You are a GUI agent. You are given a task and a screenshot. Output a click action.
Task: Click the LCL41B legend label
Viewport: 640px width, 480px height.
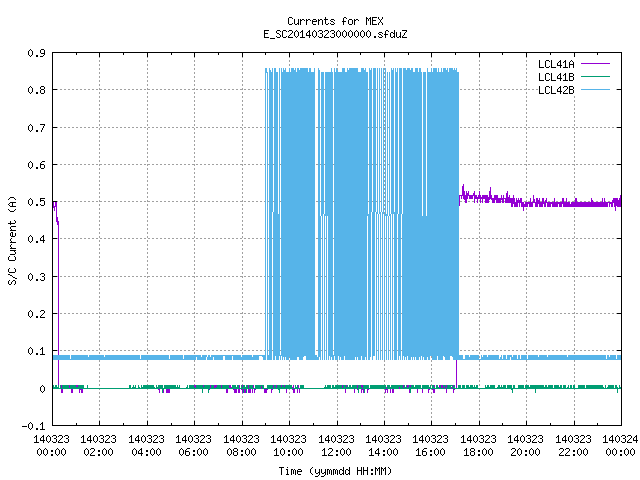(x=556, y=77)
